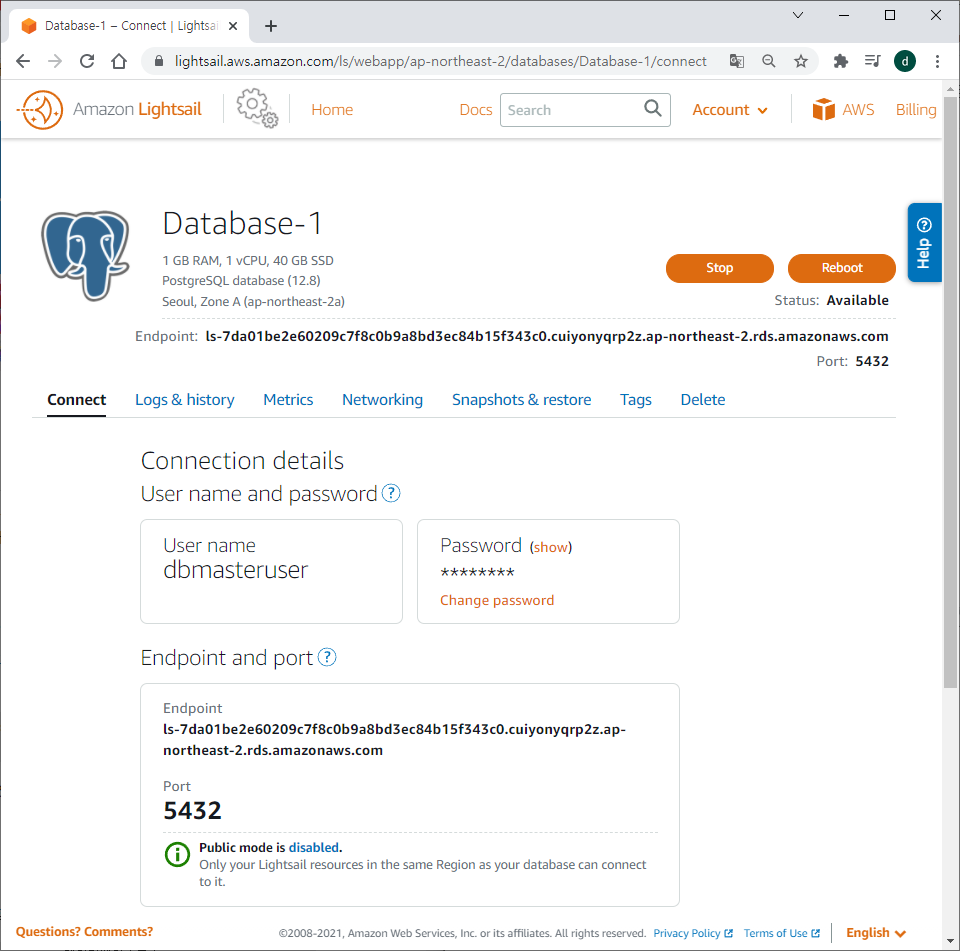This screenshot has height=951, width=960.
Task: Open the Lightsail settings gear icon
Action: click(257, 108)
